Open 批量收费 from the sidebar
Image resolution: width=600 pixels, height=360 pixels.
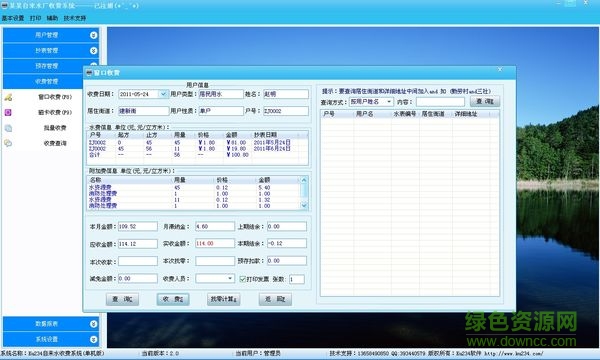[x=55, y=128]
